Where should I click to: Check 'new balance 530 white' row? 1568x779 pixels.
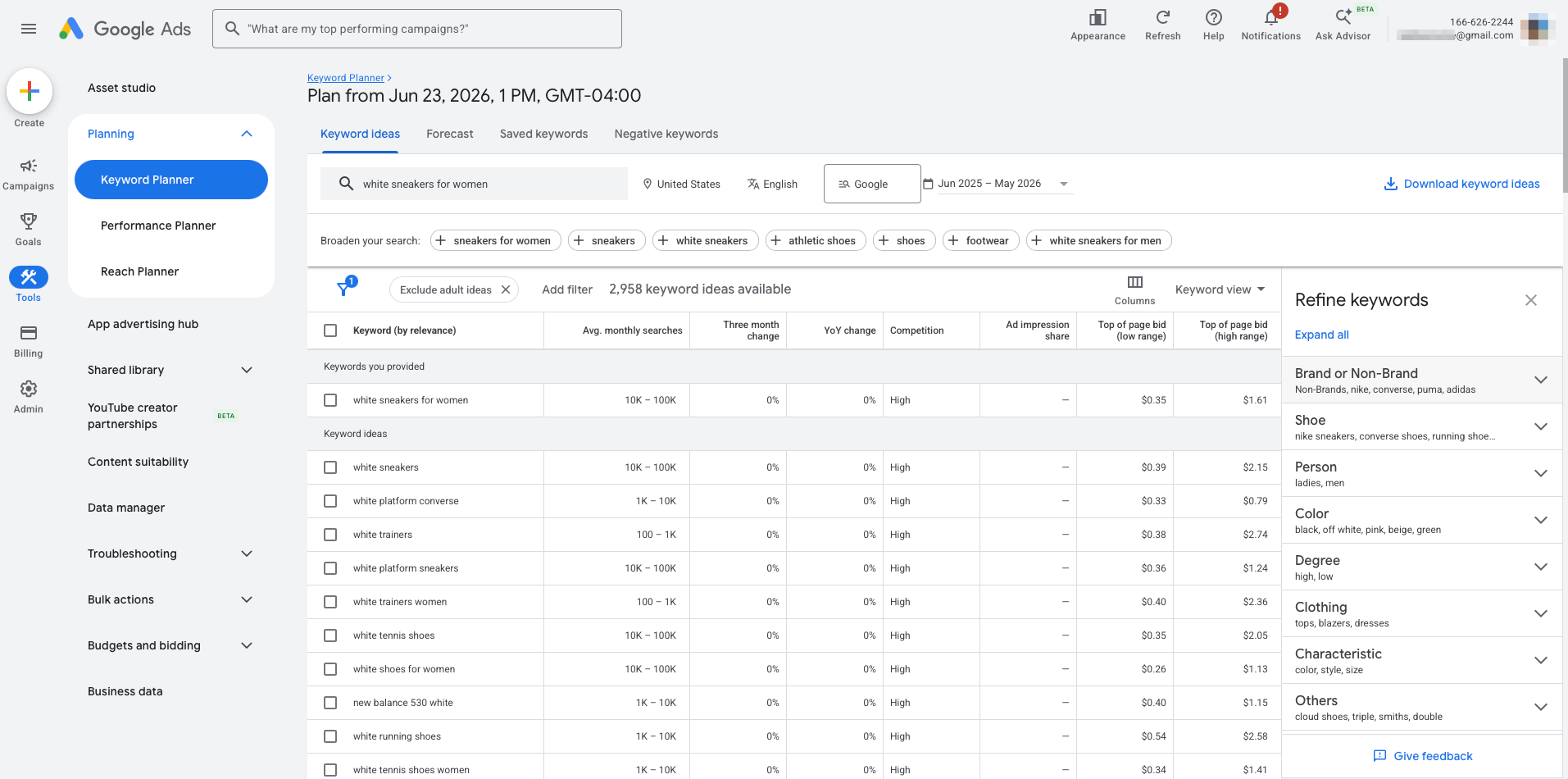click(x=330, y=703)
